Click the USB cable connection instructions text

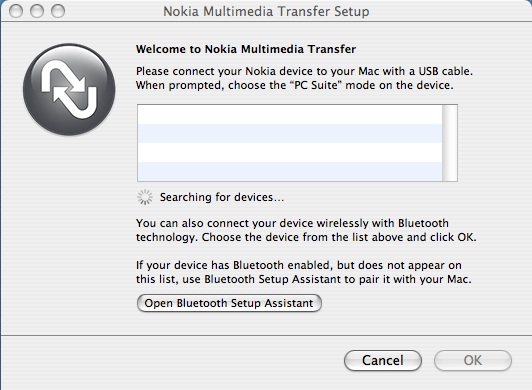pos(304,78)
